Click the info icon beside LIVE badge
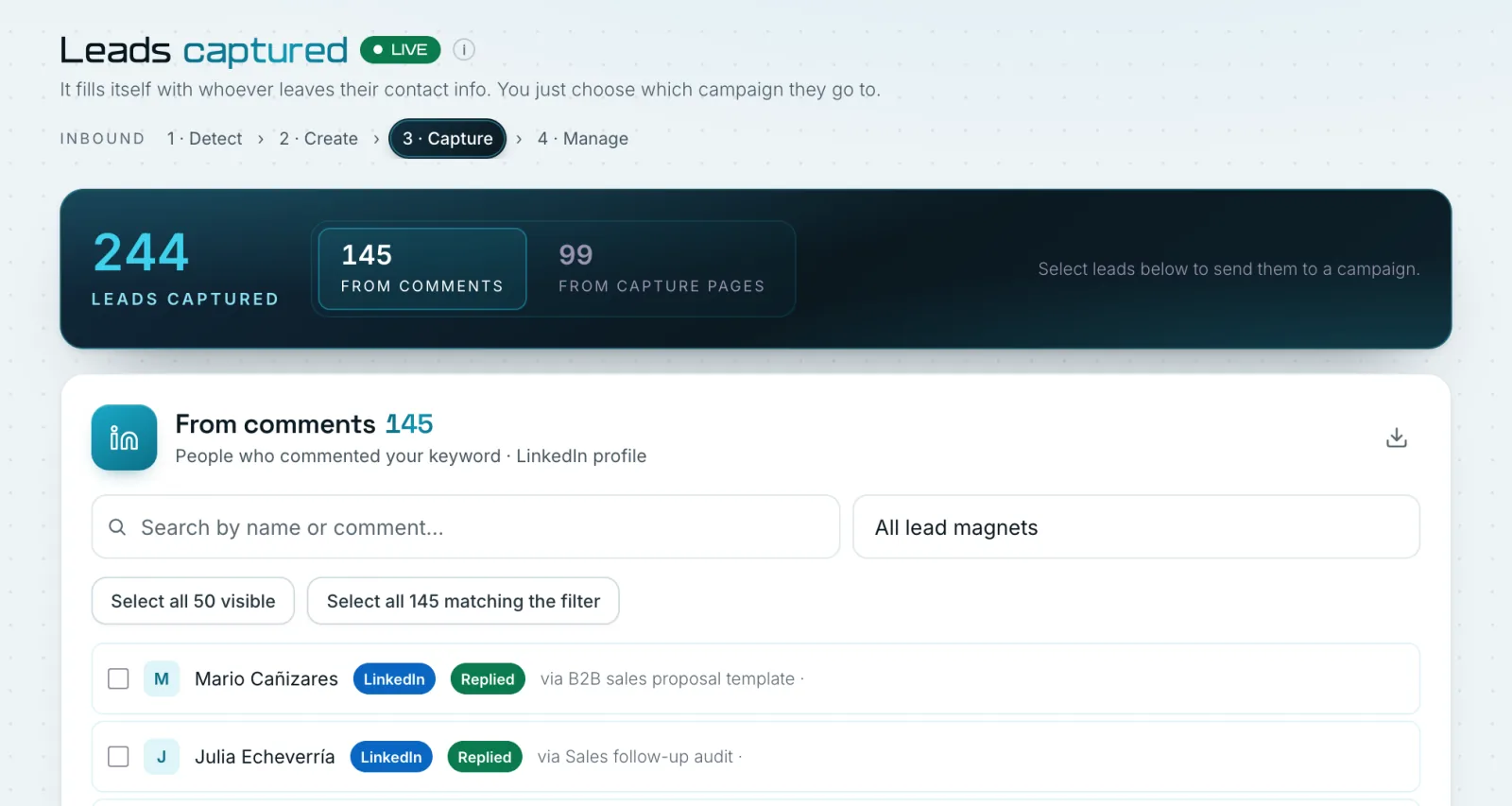This screenshot has width=1512, height=806. pyautogui.click(x=464, y=49)
